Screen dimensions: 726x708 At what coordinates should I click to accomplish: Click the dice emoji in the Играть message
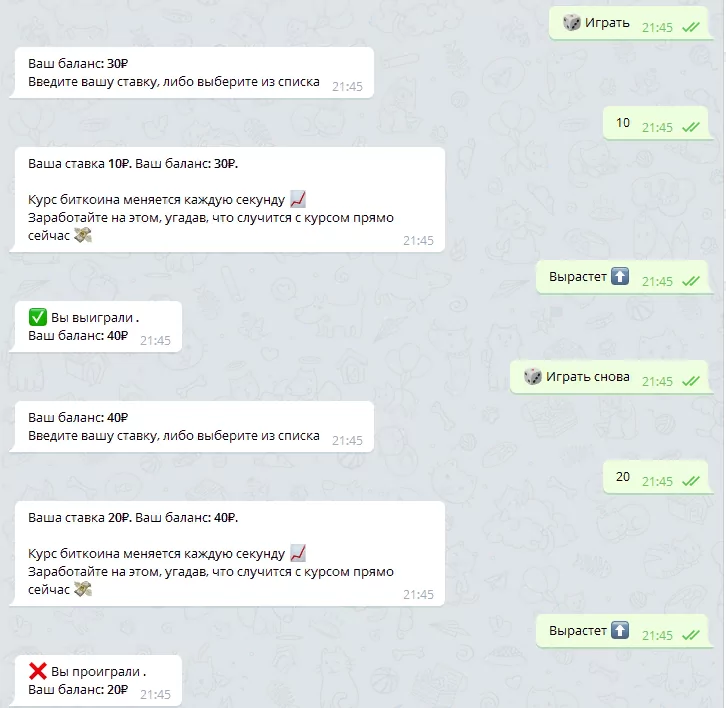click(x=571, y=22)
